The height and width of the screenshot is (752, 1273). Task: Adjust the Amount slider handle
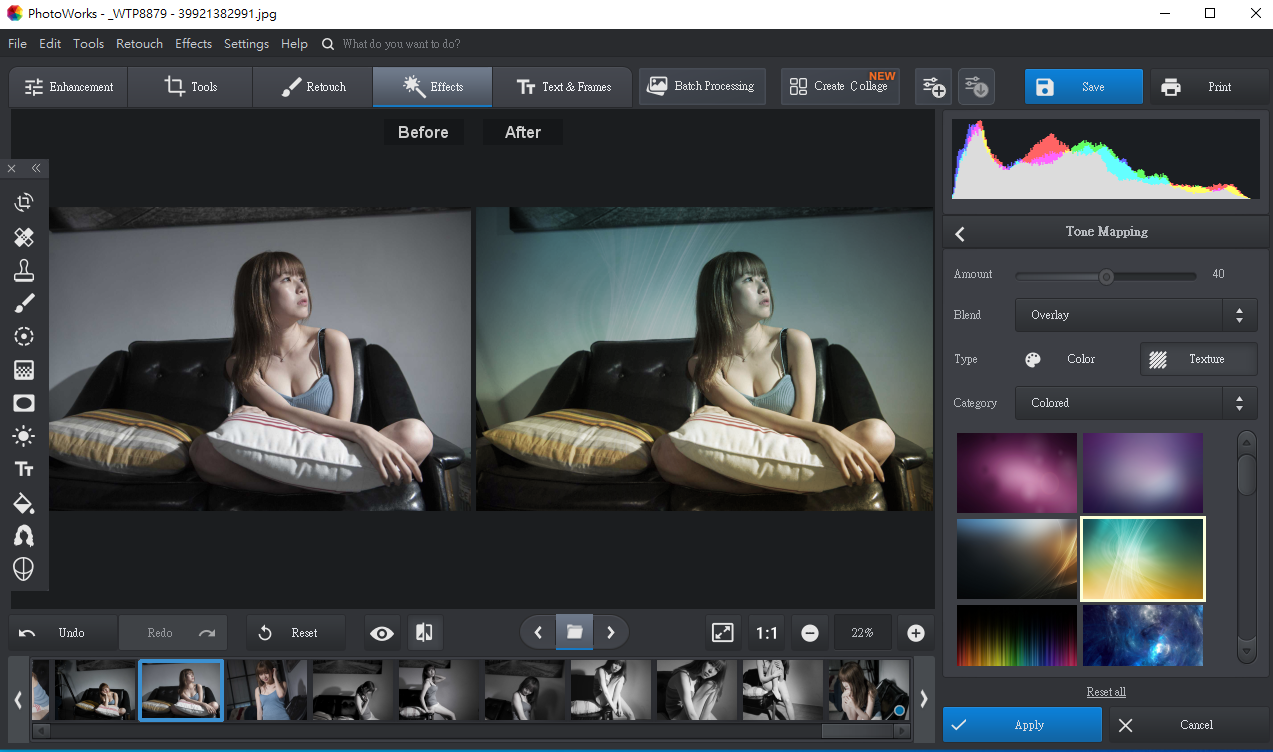coord(1106,276)
